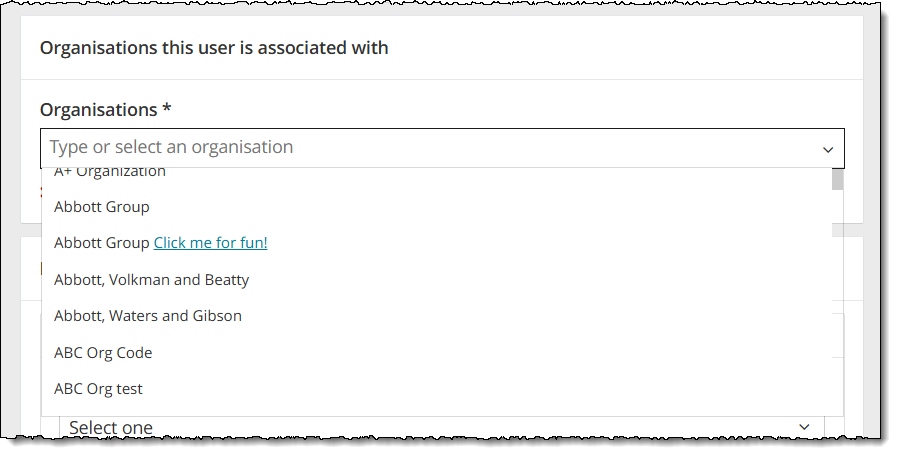Pick Abbott, Volkman and Beatty from the list

[152, 280]
